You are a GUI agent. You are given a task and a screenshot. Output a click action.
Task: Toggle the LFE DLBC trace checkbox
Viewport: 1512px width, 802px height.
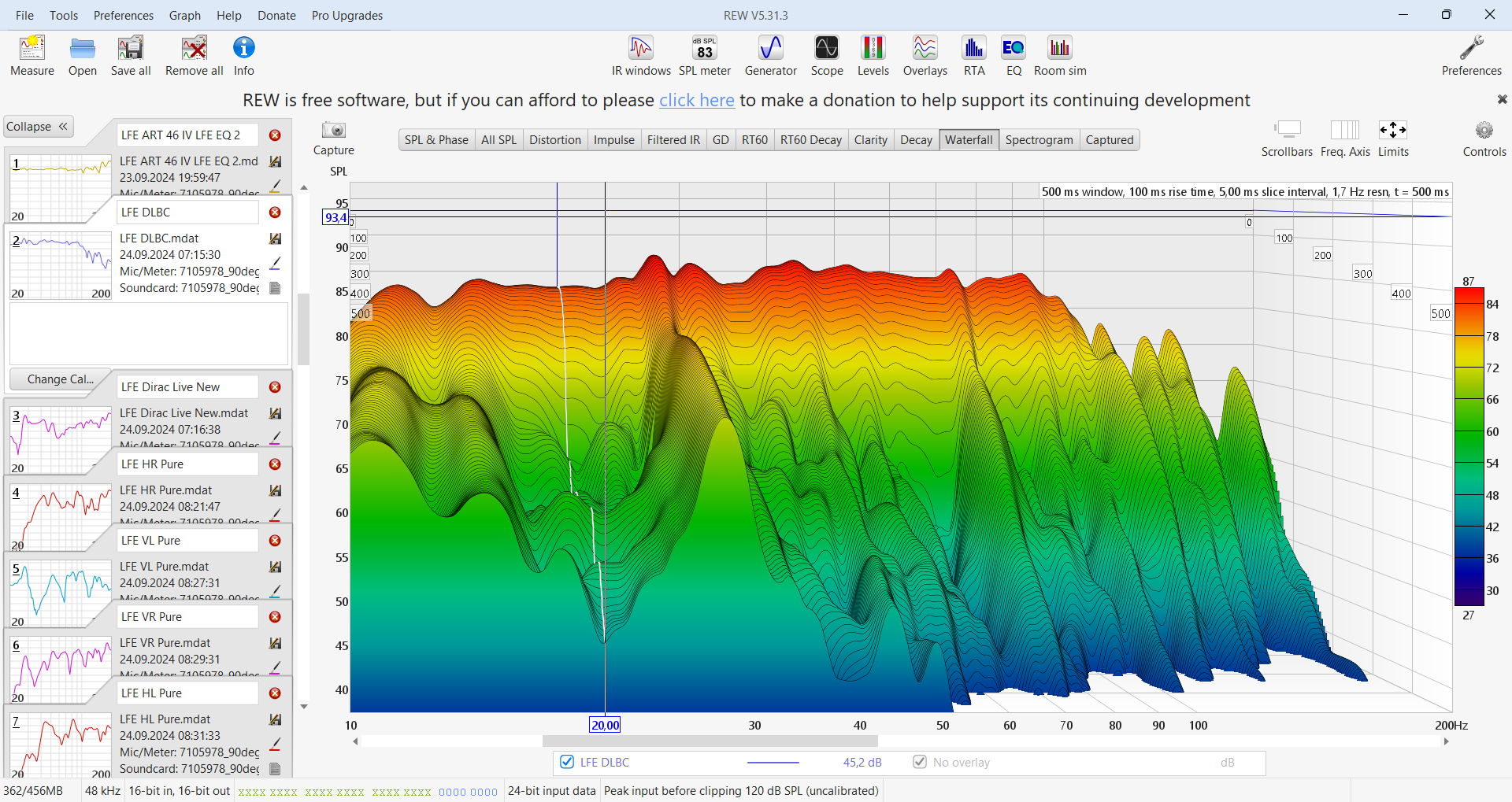pos(567,762)
